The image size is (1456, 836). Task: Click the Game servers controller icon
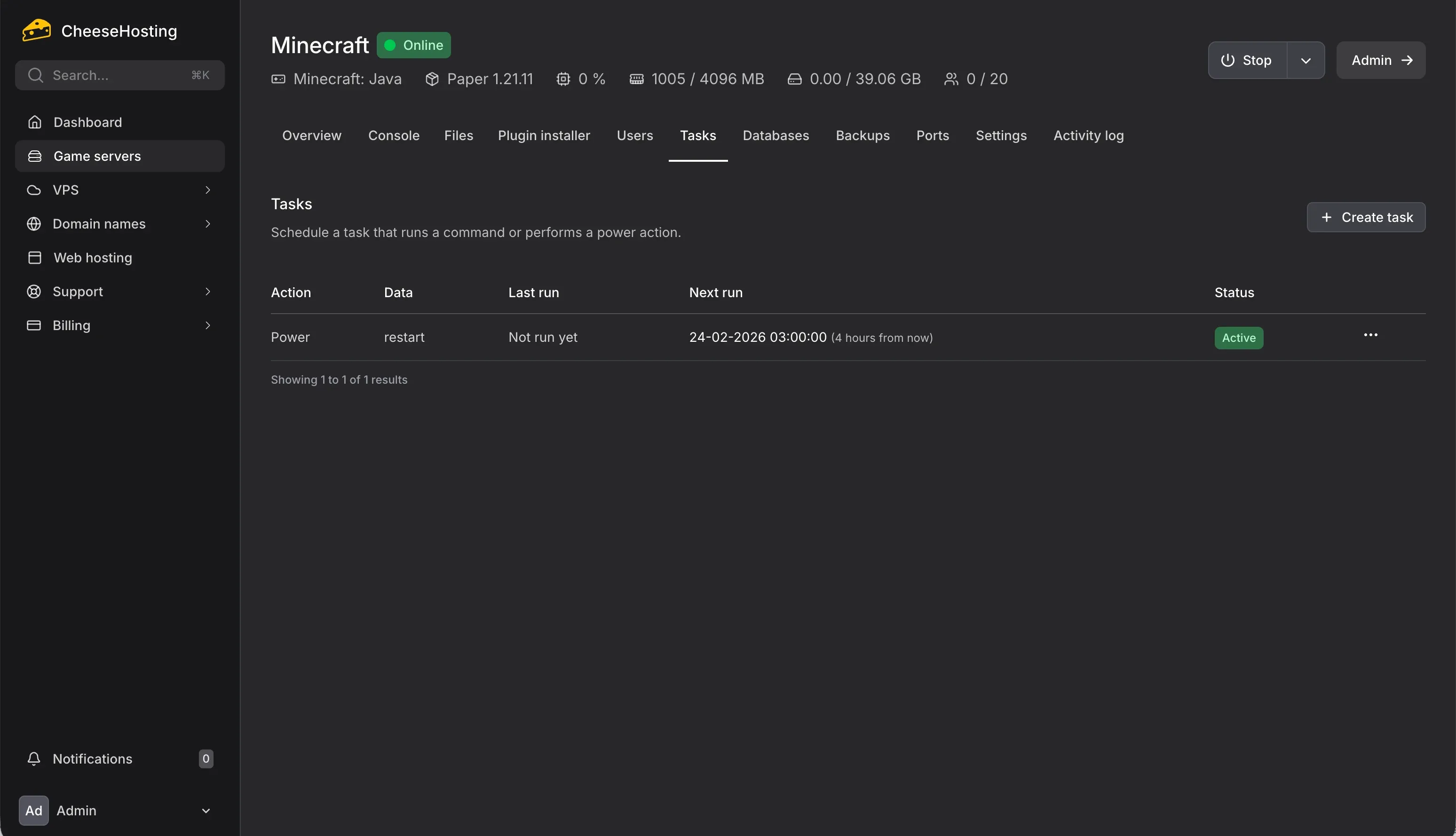[35, 156]
